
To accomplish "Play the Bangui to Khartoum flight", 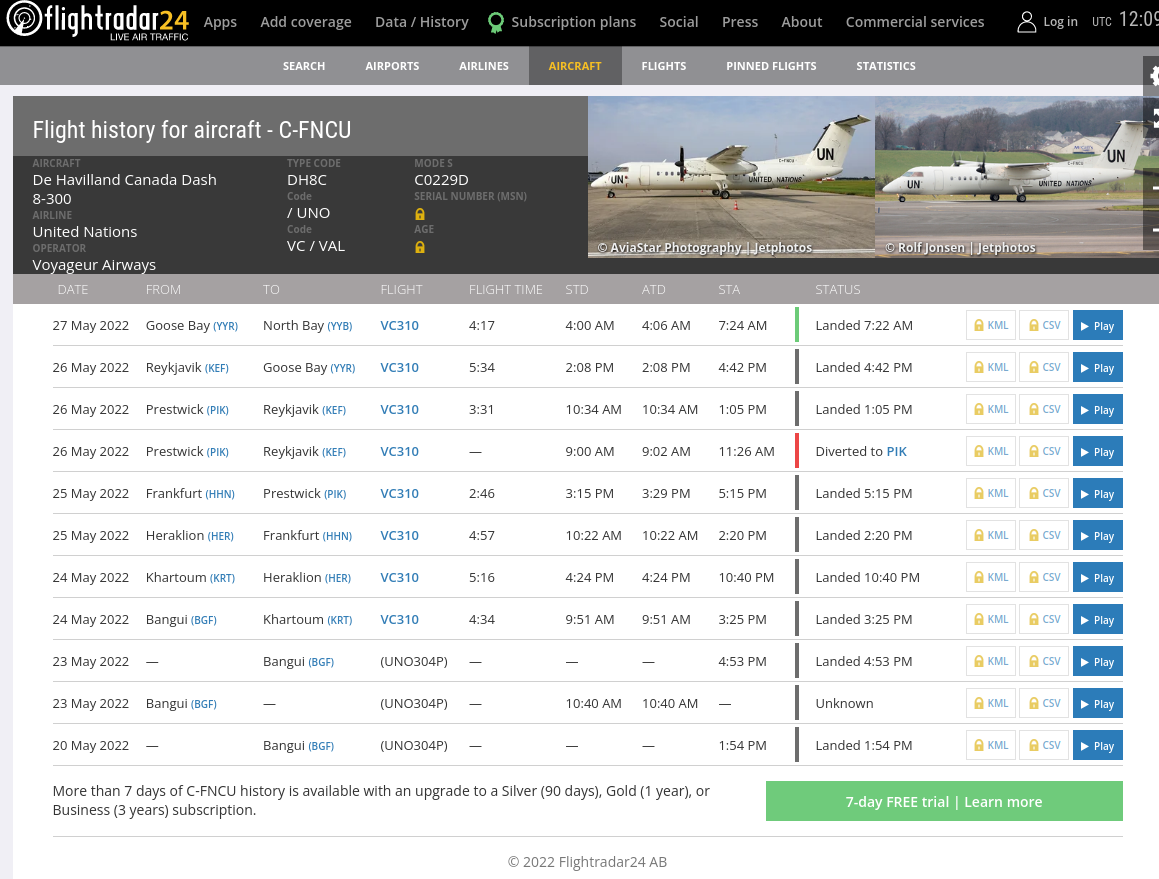I will 1098,620.
